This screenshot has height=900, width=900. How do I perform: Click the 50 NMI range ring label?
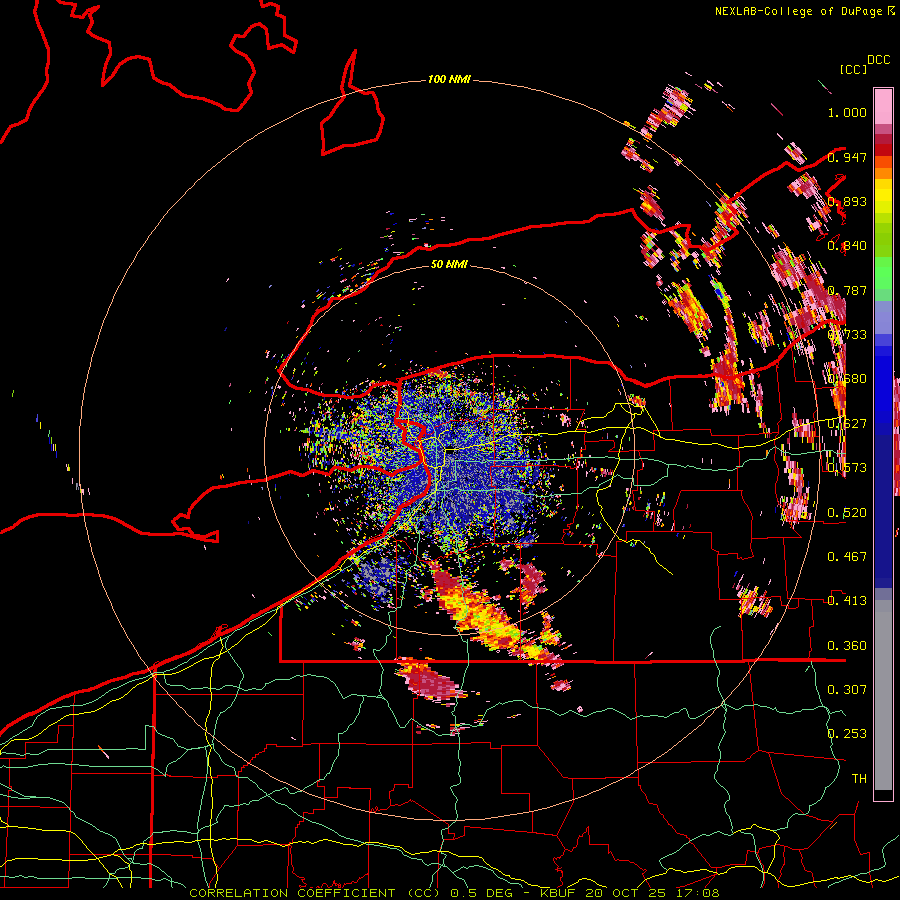(x=449, y=264)
